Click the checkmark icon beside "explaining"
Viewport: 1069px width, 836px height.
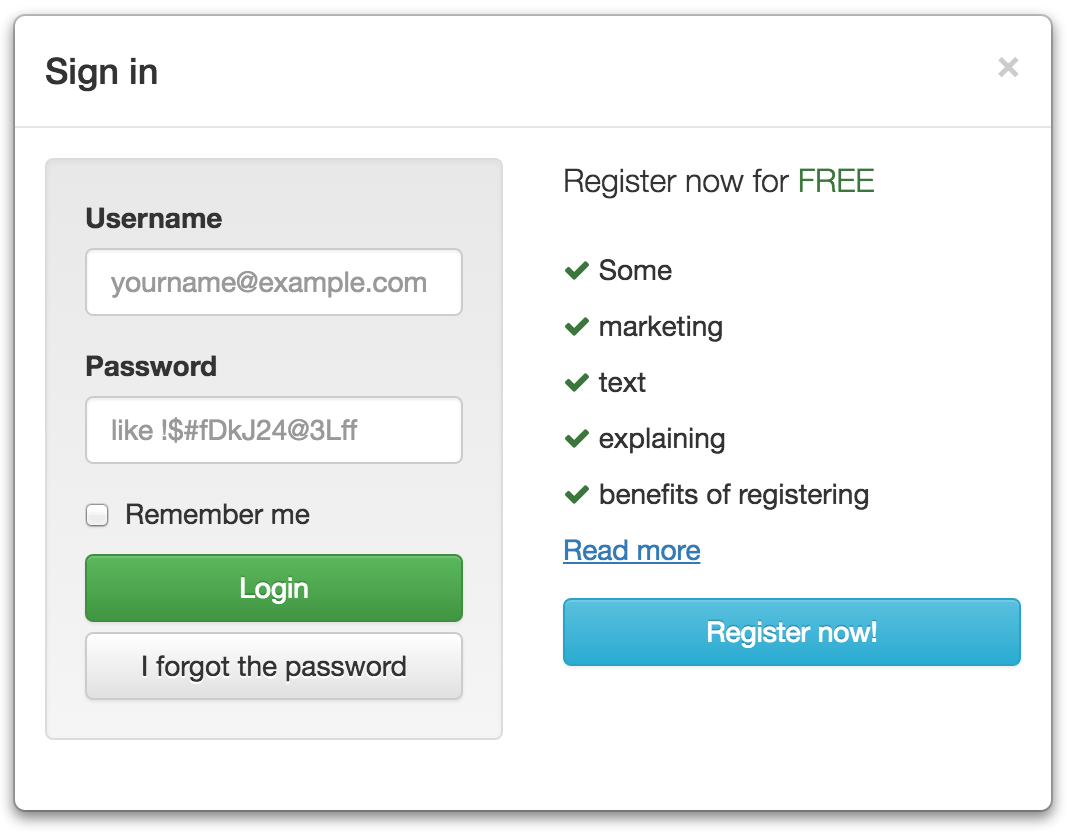577,438
